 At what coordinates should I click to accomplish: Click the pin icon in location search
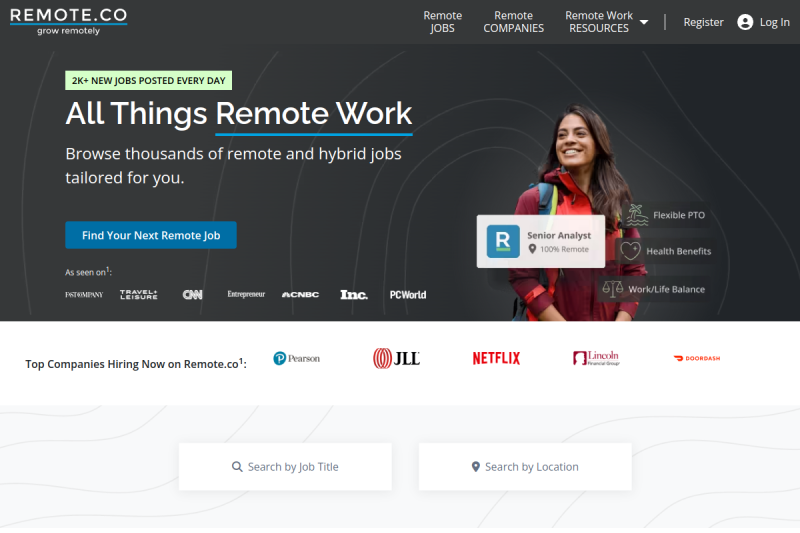pos(476,467)
